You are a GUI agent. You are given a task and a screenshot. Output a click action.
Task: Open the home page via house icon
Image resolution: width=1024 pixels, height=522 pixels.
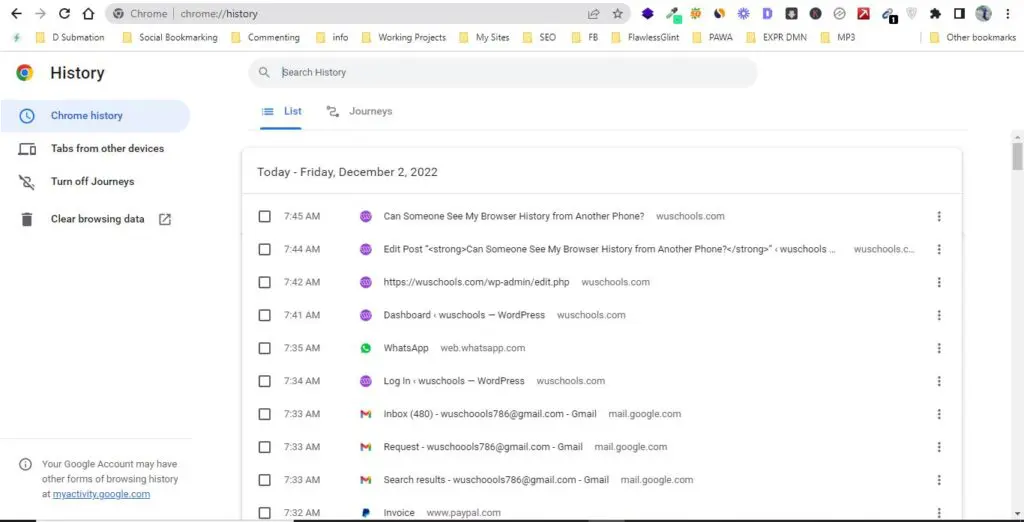88,14
